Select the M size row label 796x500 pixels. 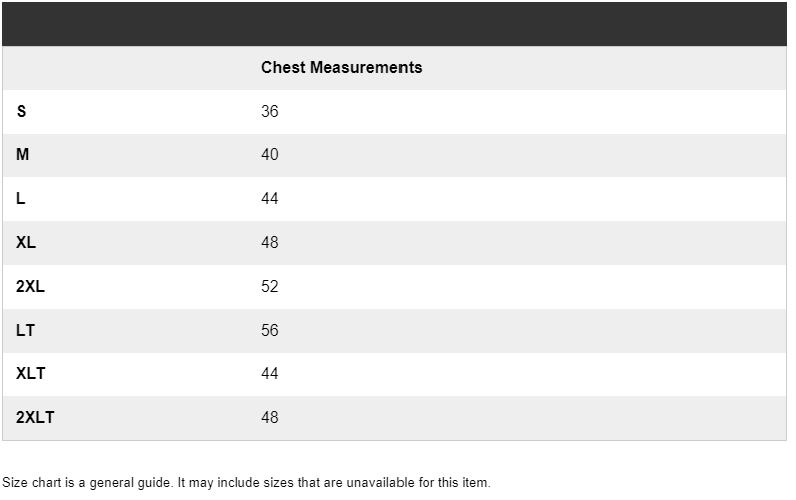pyautogui.click(x=22, y=154)
